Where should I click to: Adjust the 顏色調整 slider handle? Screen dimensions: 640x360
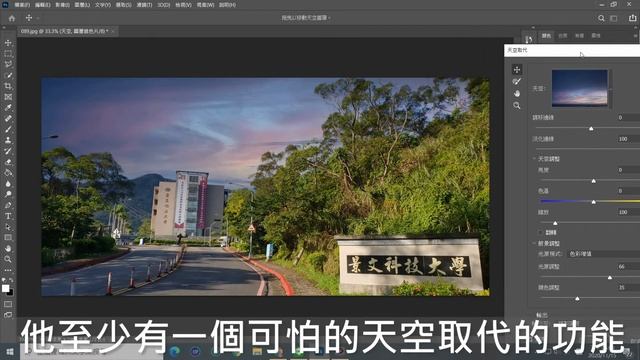[x=577, y=299]
